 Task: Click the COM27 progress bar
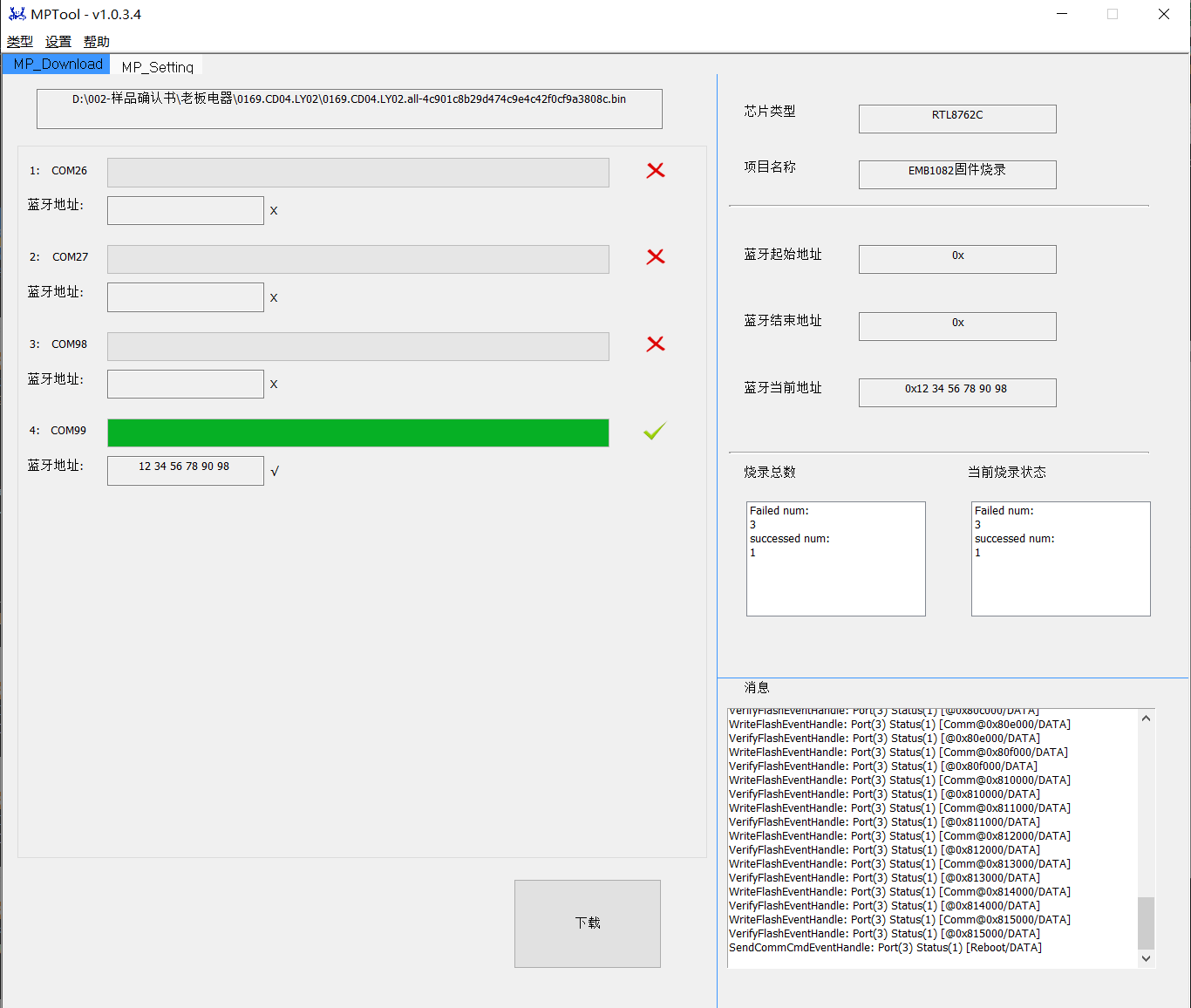coord(358,259)
